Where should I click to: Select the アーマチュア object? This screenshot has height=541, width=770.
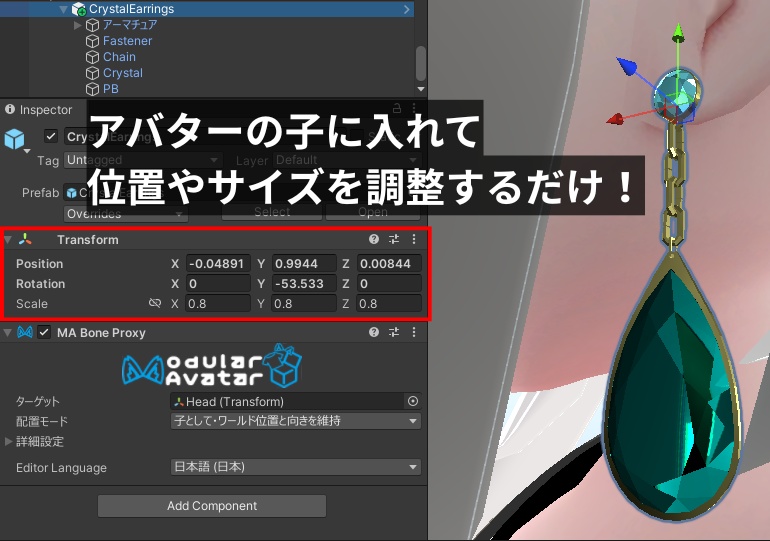coord(130,25)
